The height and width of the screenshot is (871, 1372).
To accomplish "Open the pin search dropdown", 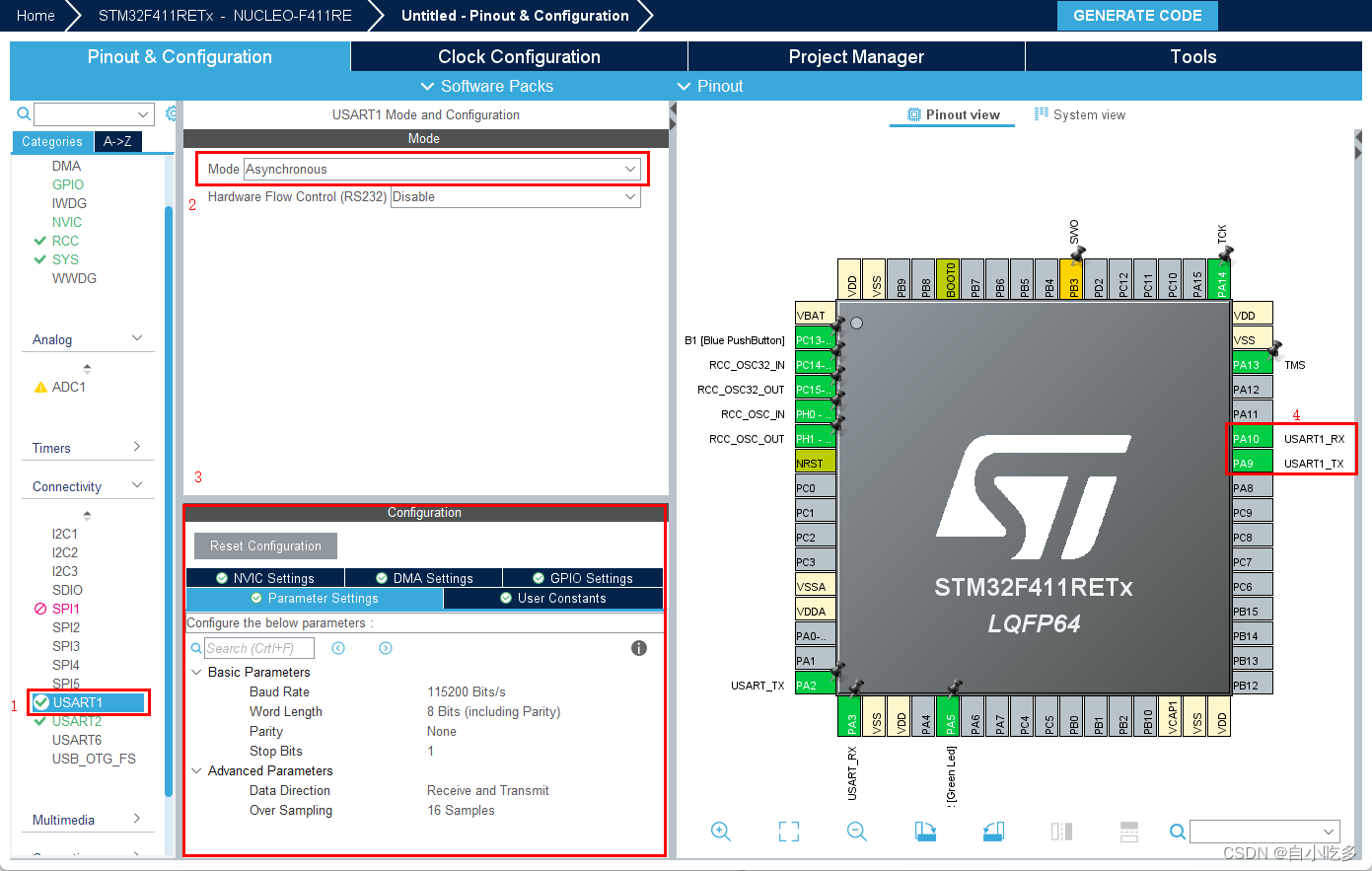I will click(1330, 832).
